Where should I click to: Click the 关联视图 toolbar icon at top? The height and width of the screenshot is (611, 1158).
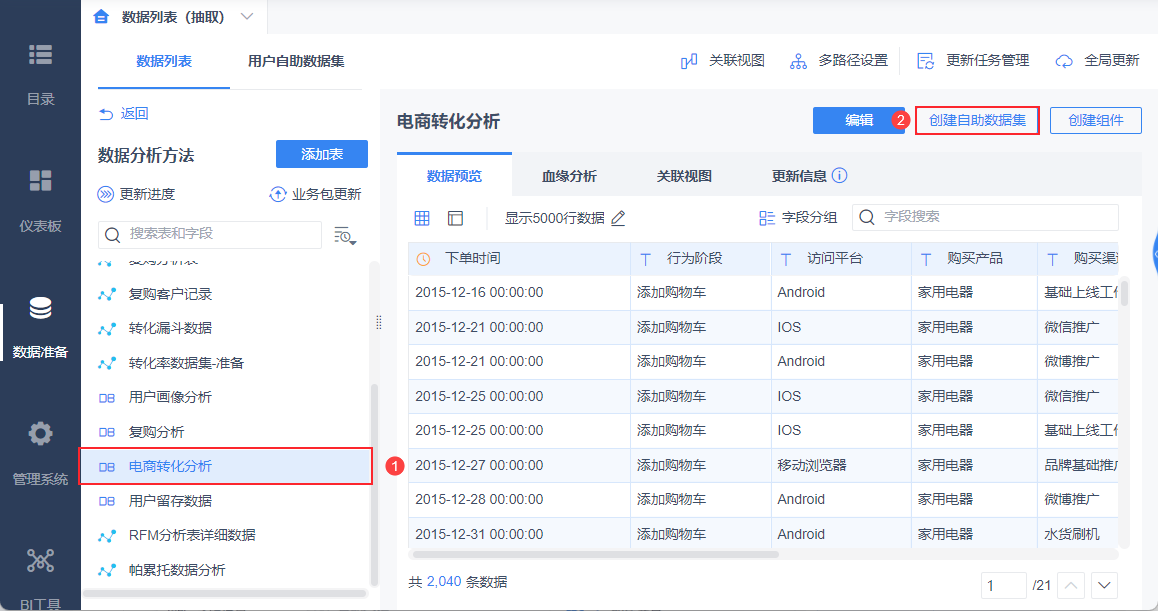[688, 61]
